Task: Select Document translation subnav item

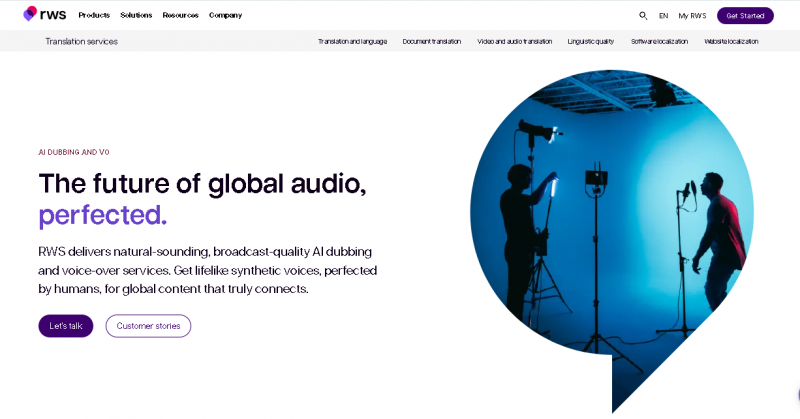Action: point(432,42)
